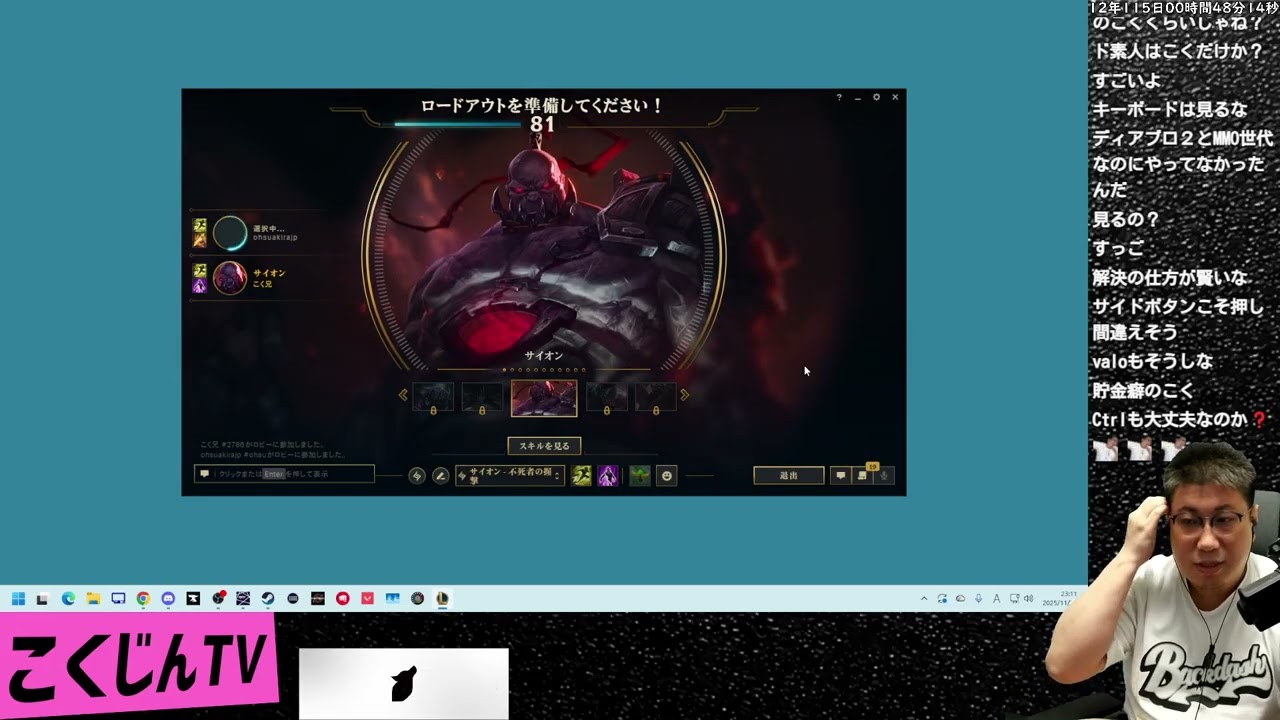This screenshot has height=720, width=1280.
Task: Open File Explorer from taskbar
Action: (93, 599)
